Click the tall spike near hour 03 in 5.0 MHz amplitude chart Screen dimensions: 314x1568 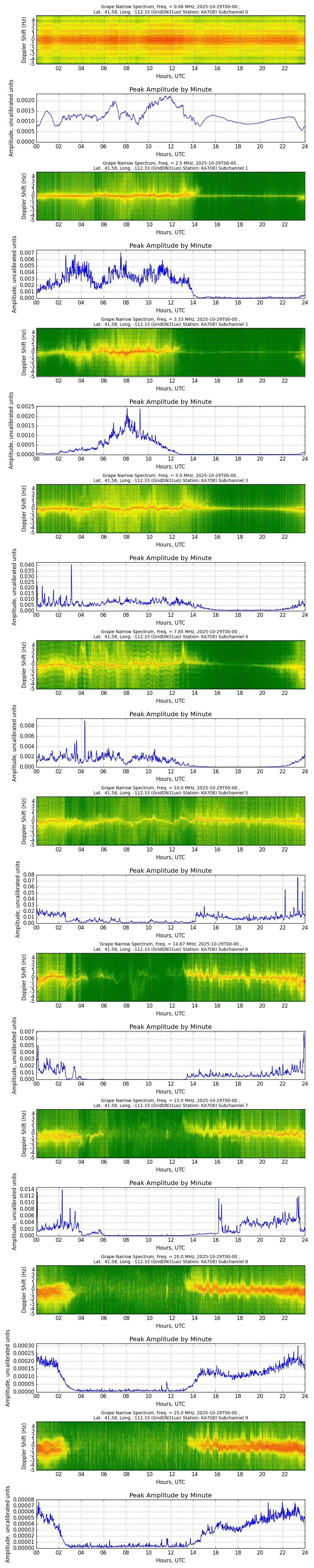71,584
